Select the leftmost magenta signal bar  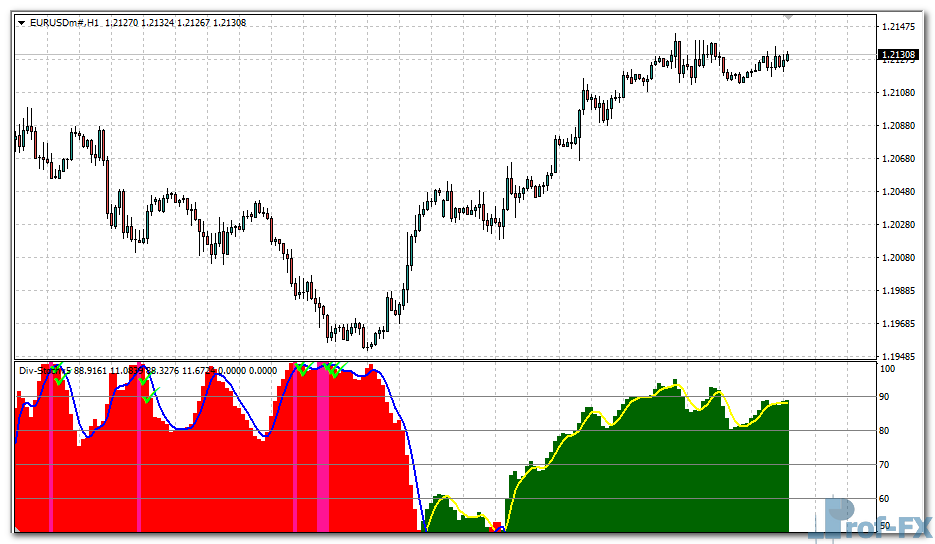50,450
